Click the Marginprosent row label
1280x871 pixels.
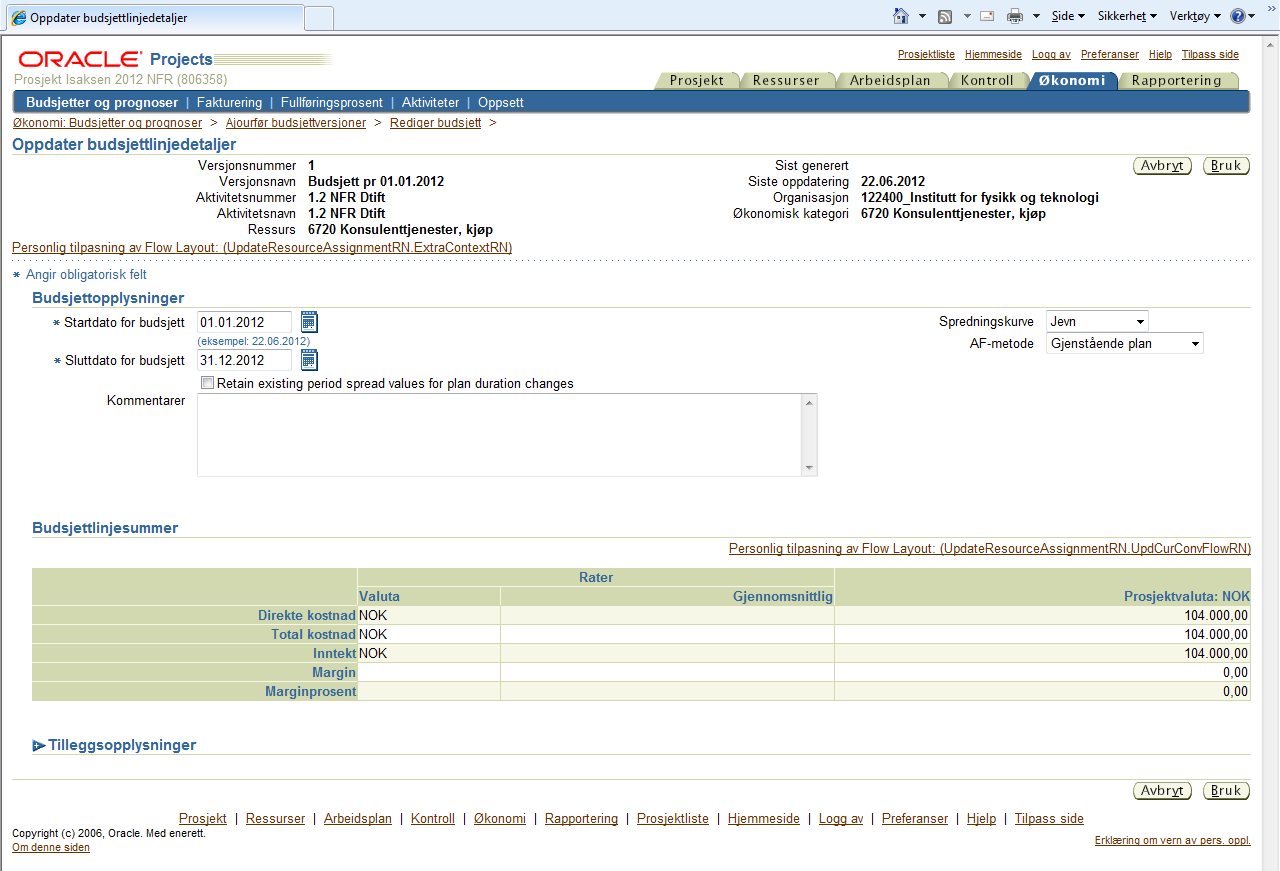[310, 692]
